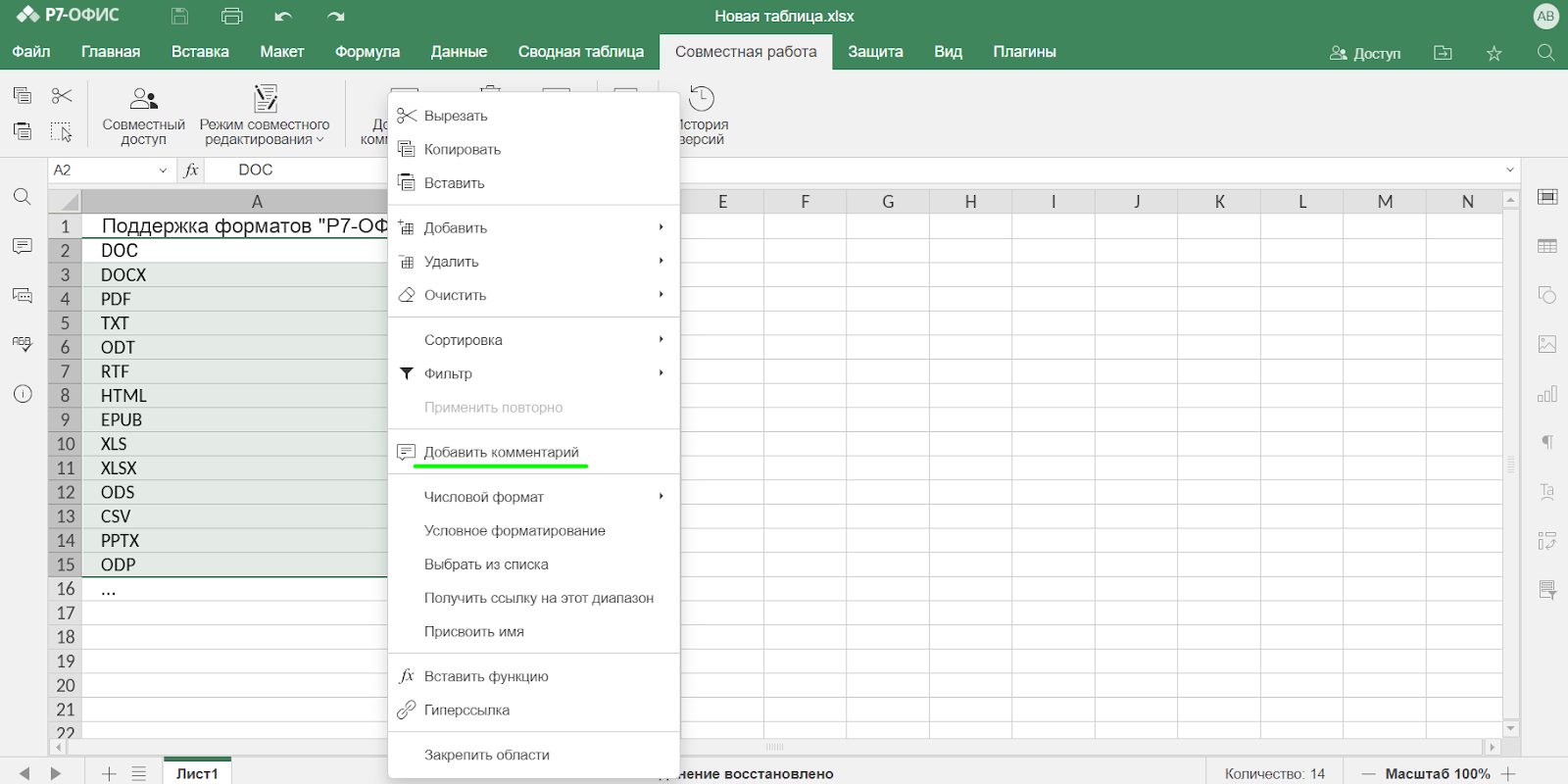Click the Доступ share button
The image size is (1568, 784).
(x=1365, y=53)
